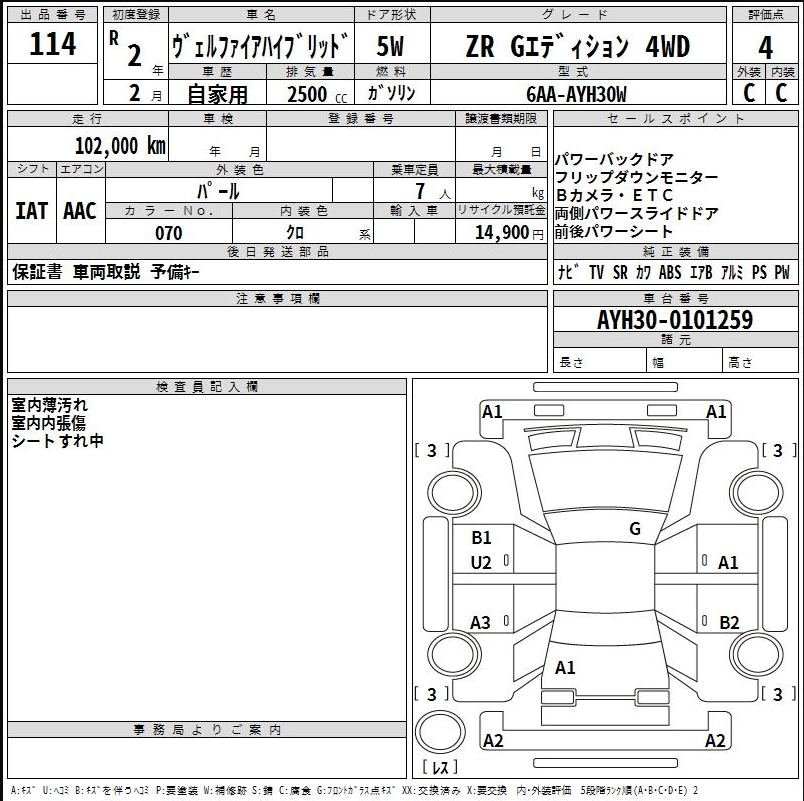Click the 内装 grade header
The height and width of the screenshot is (801, 804).
pos(782,72)
